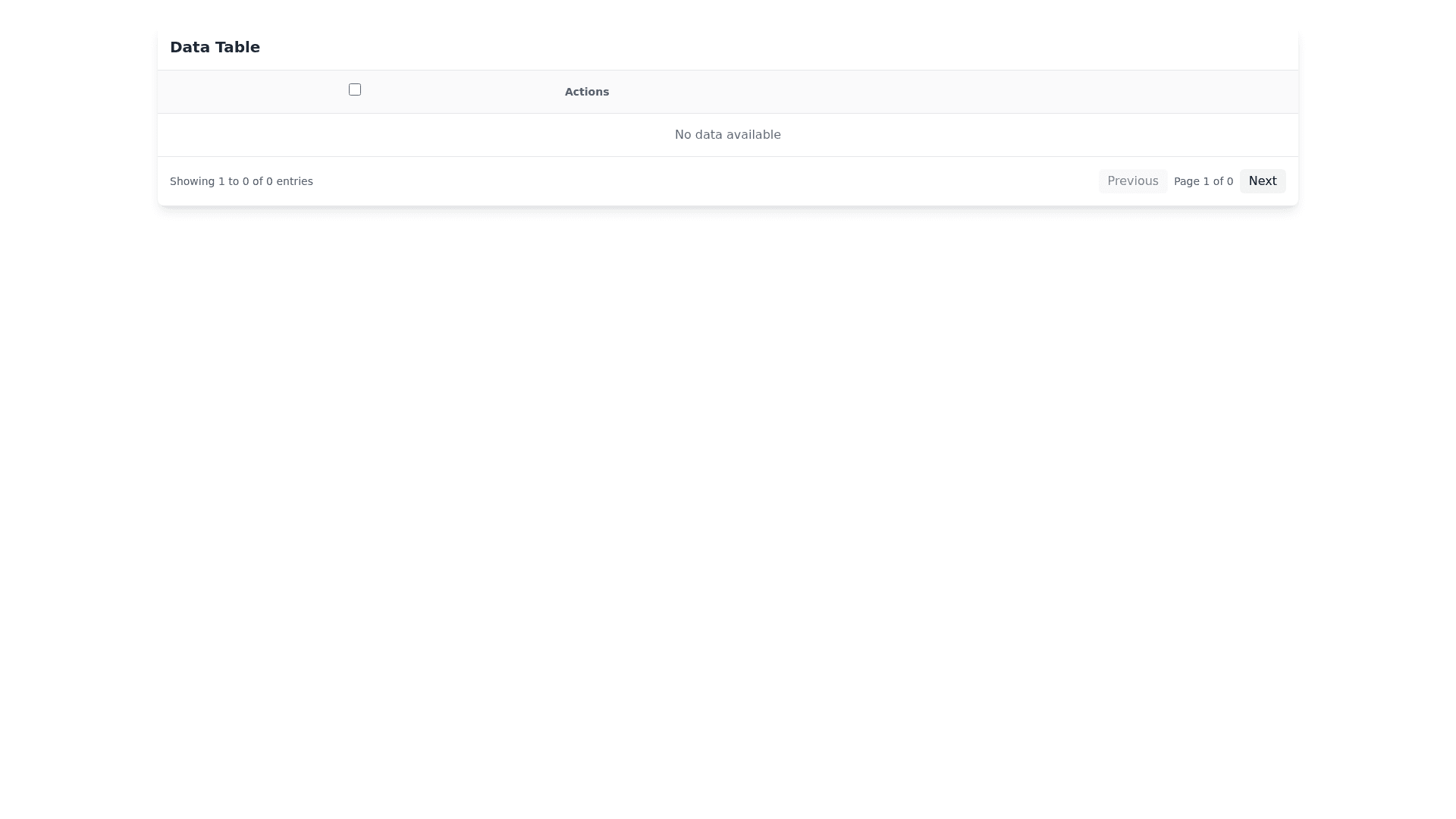The width and height of the screenshot is (1456, 819).
Task: Click the entries count summary in footer
Action: click(241, 181)
